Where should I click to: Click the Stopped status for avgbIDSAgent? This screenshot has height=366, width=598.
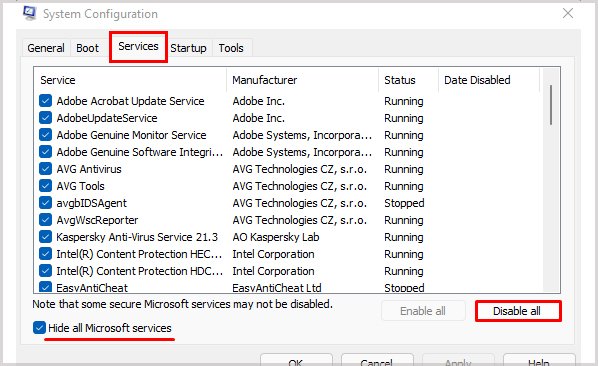(x=404, y=203)
